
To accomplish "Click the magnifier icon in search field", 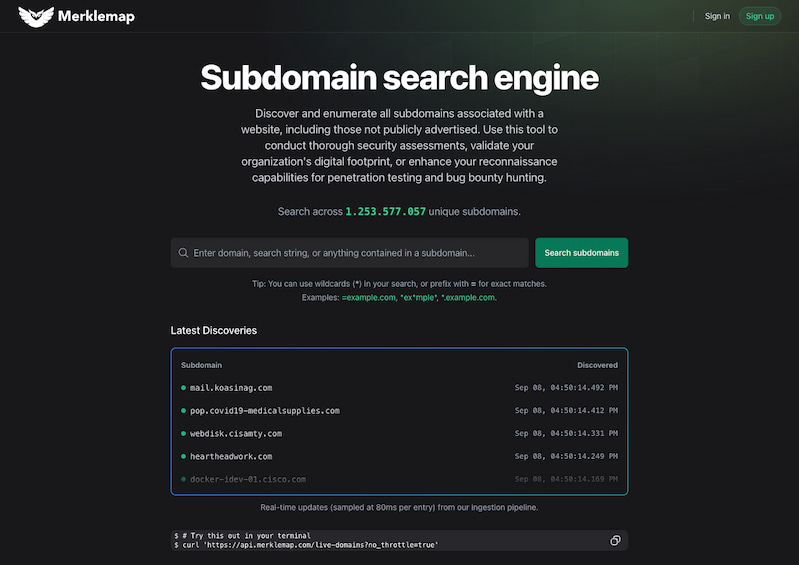I will pyautogui.click(x=183, y=253).
